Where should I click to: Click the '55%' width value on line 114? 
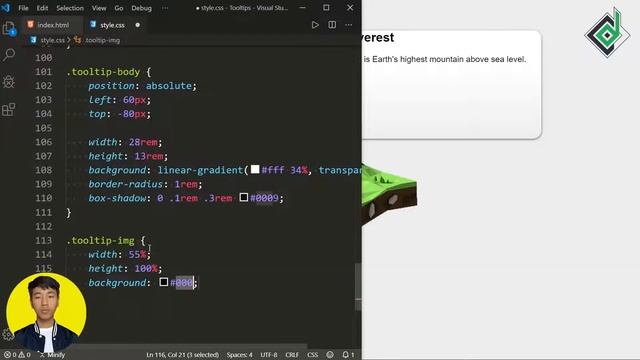click(x=137, y=254)
